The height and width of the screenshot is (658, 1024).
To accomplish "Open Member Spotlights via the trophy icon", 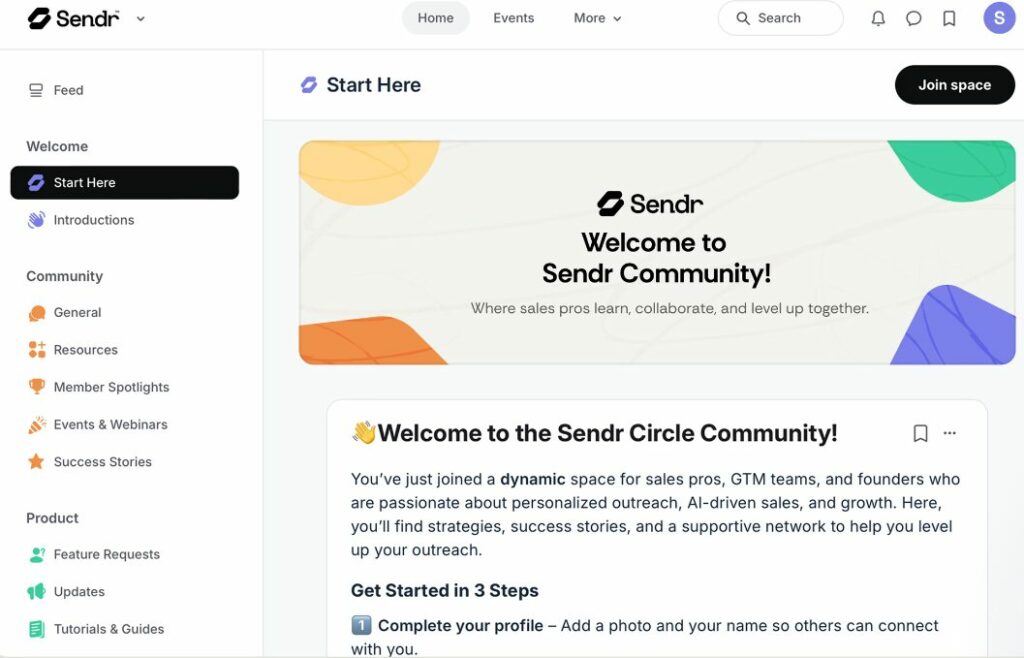I will tap(37, 387).
